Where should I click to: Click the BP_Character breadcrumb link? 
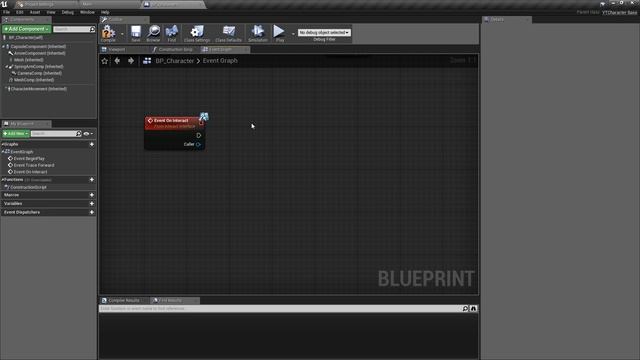(x=175, y=61)
